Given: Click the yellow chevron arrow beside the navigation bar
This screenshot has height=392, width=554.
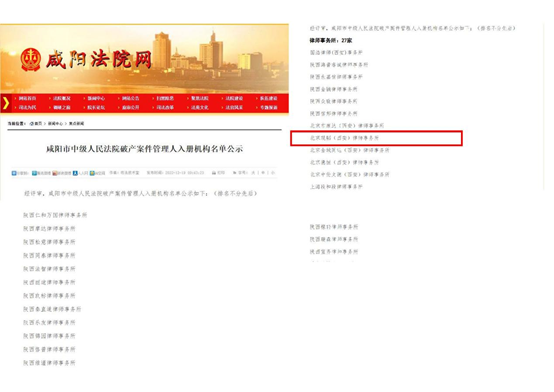Looking at the screenshot, I should click(x=6, y=103).
